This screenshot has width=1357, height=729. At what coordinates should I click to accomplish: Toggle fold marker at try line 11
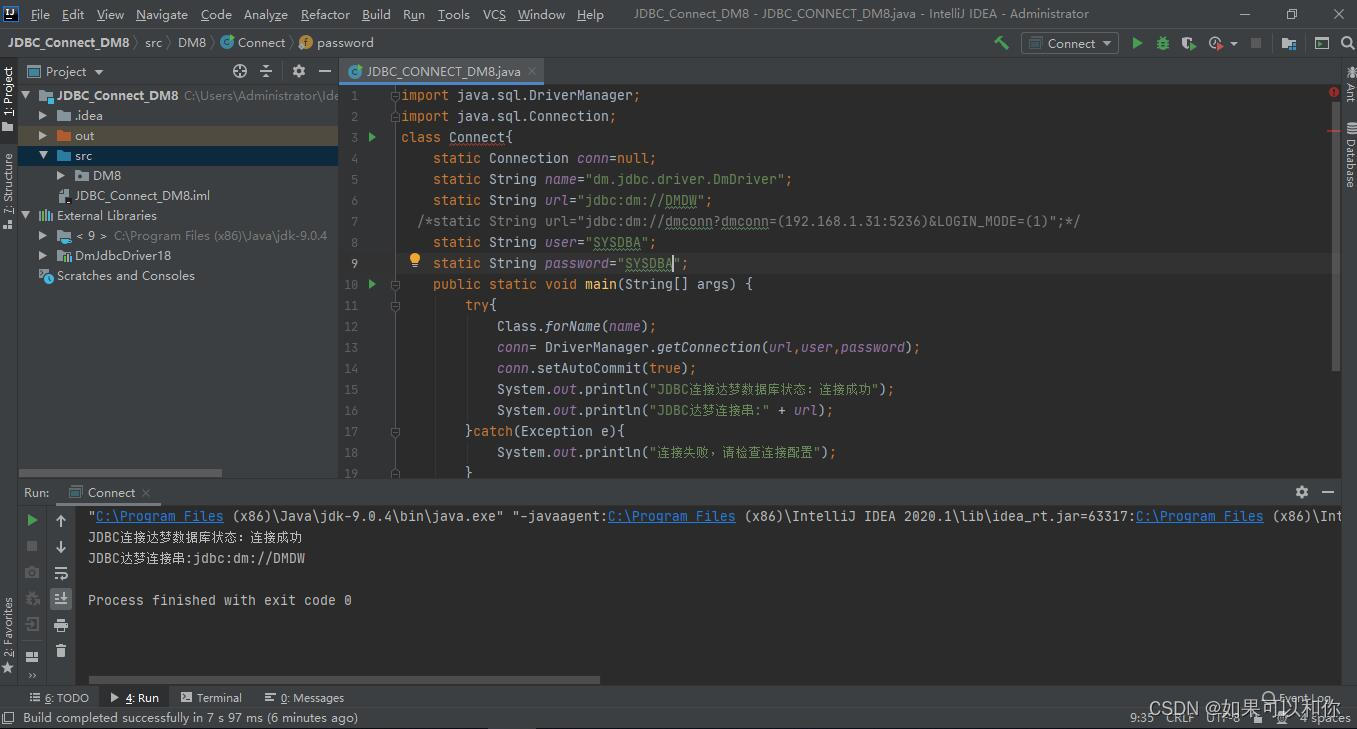[395, 305]
